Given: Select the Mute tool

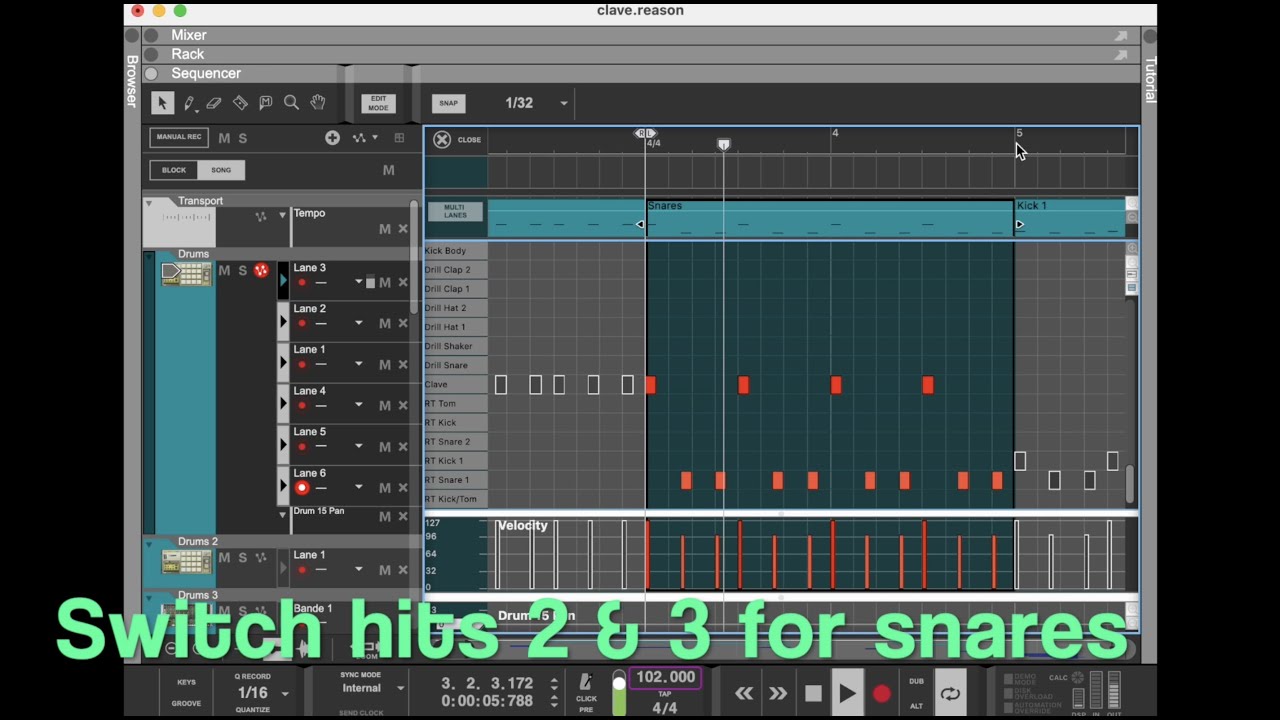Looking at the screenshot, I should point(266,103).
